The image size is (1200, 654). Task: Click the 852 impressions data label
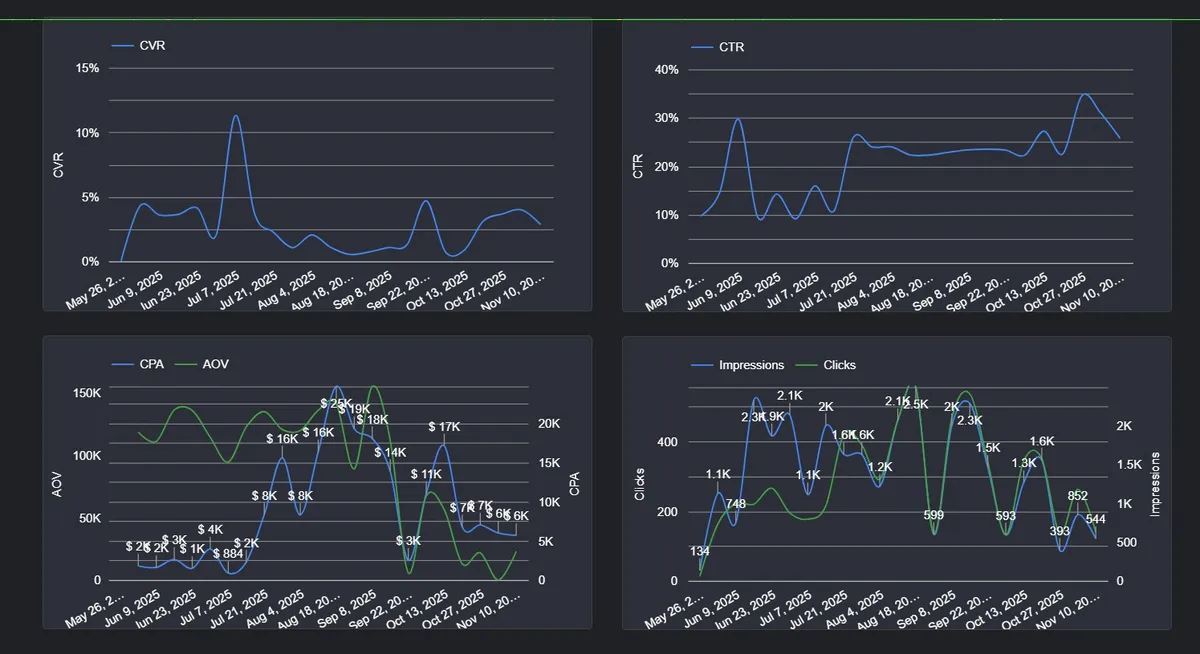[1078, 496]
